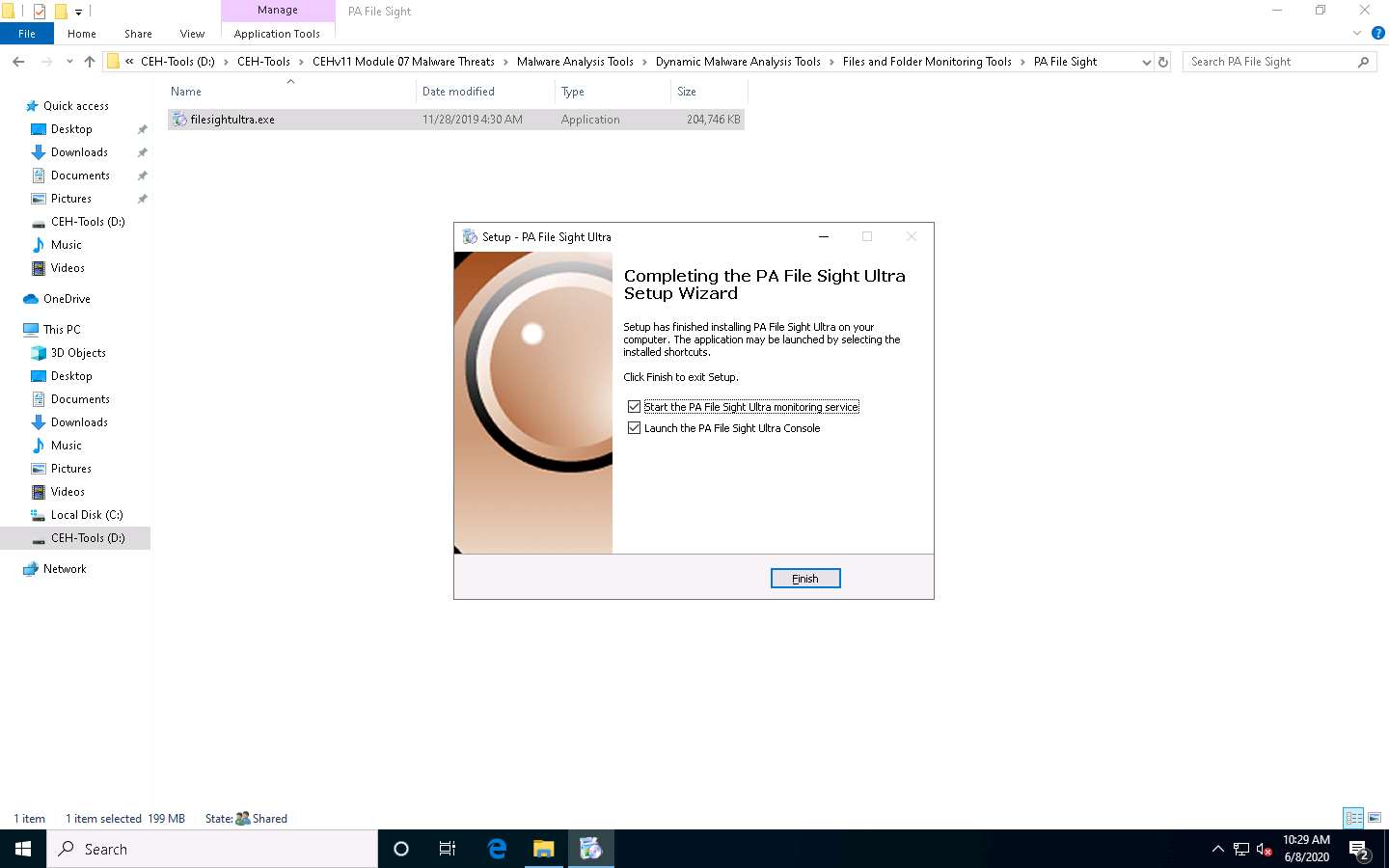Open recent locations dropdown arrow
The image size is (1389, 868).
tap(69, 62)
